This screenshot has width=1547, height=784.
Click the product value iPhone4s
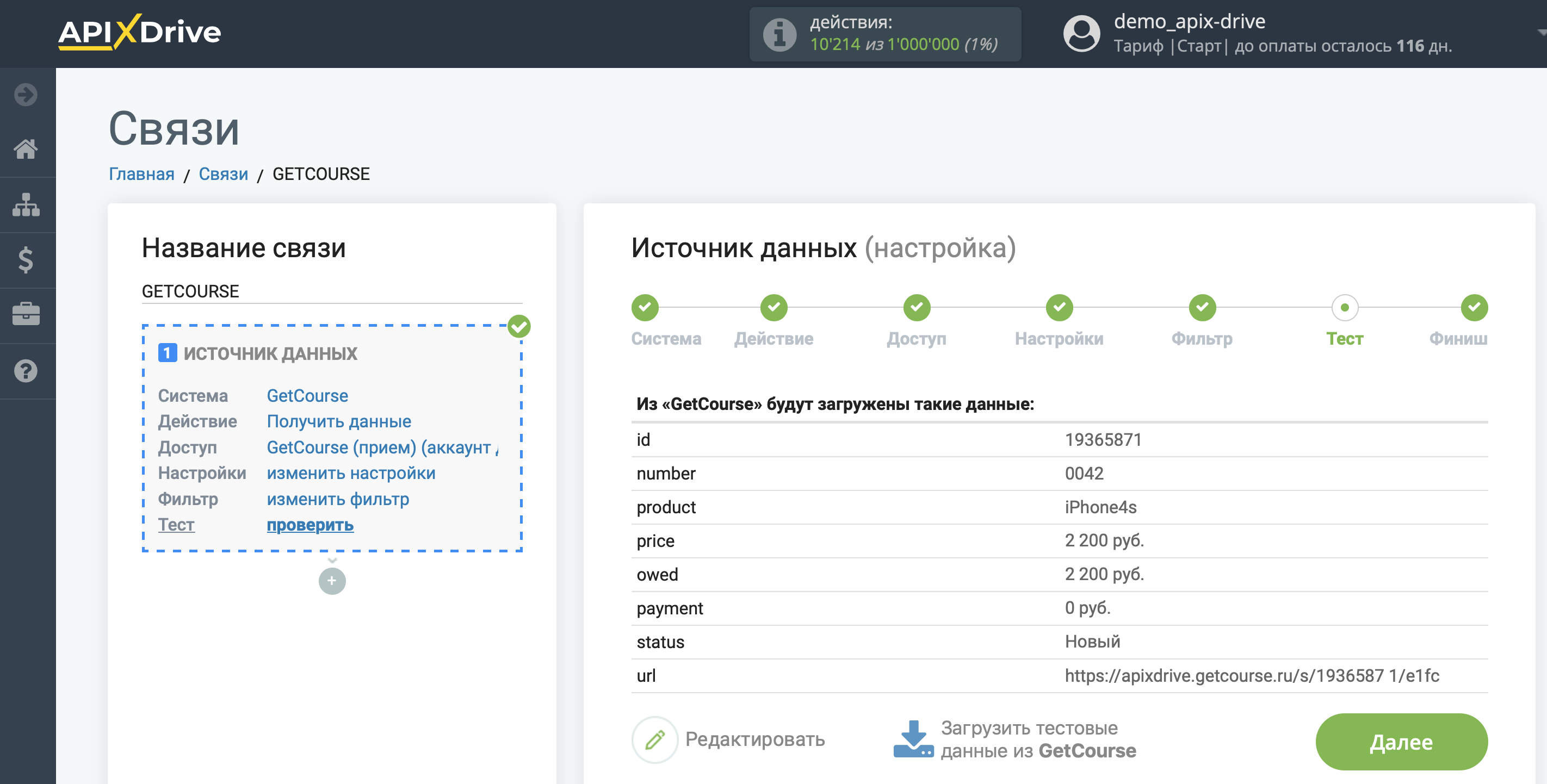pyautogui.click(x=1100, y=507)
